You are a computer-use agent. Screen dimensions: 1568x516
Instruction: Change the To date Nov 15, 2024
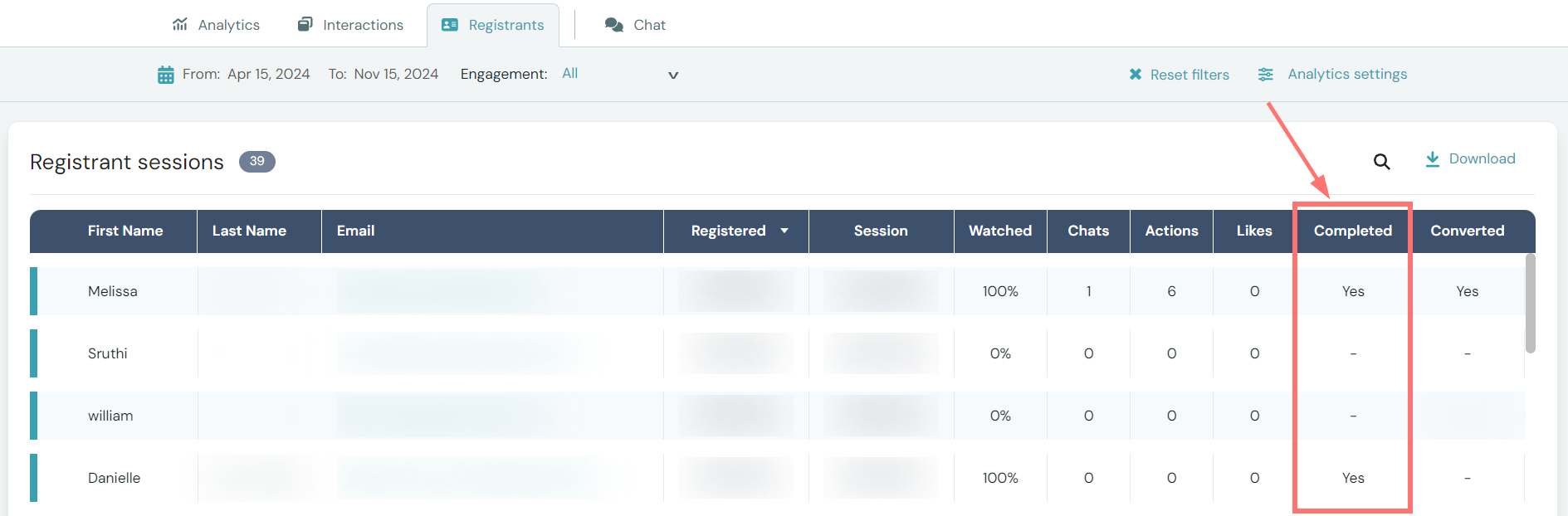tap(396, 74)
